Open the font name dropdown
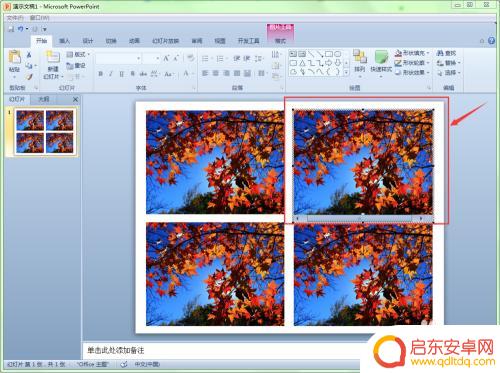 tap(119, 59)
